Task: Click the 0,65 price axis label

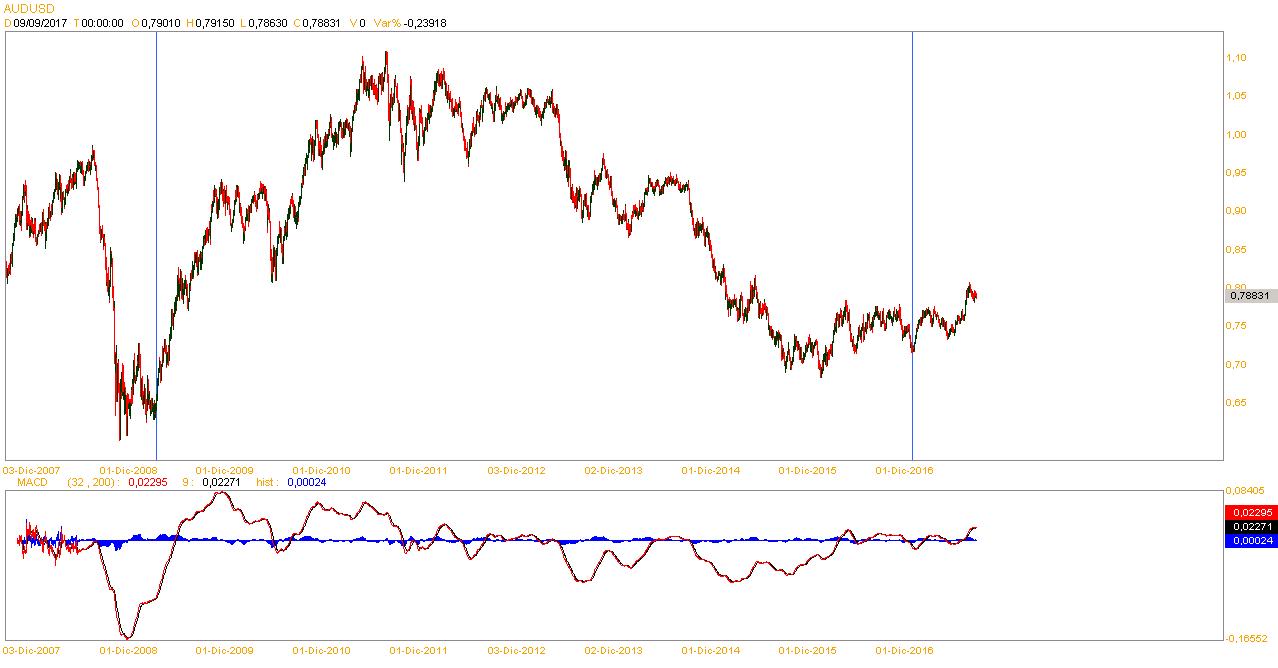Action: point(1236,403)
